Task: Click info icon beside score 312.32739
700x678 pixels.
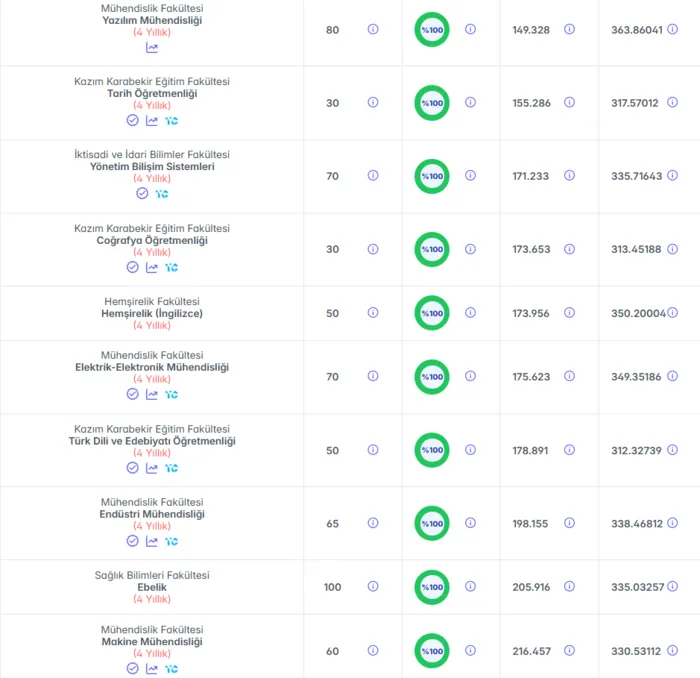Action: click(x=672, y=450)
